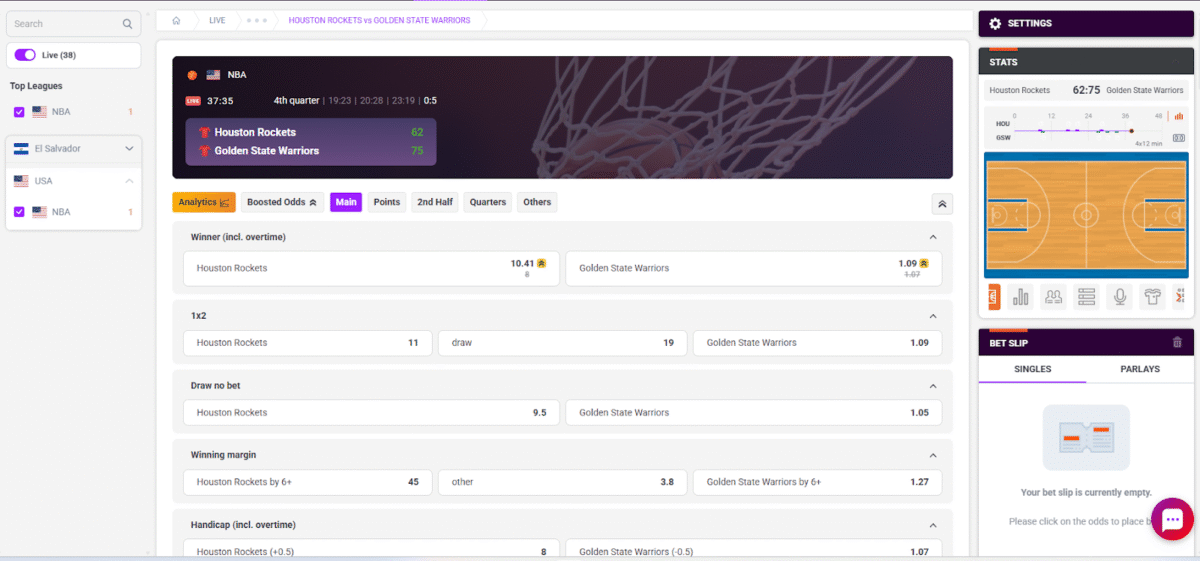Pick Draw no bet Golden State 1.05
This screenshot has width=1200, height=561.
tap(754, 412)
